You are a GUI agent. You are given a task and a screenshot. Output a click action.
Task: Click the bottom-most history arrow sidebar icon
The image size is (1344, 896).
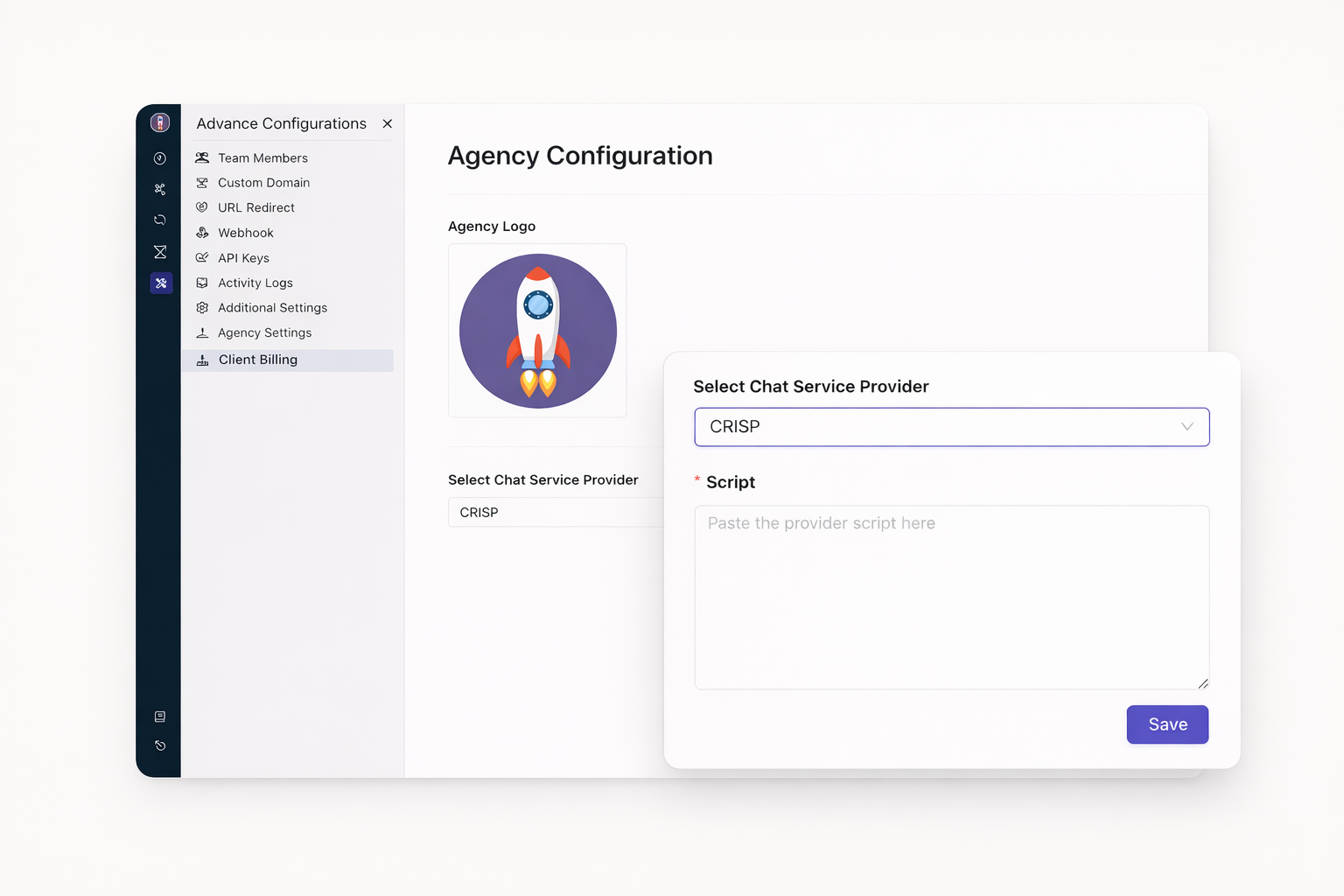tap(159, 746)
